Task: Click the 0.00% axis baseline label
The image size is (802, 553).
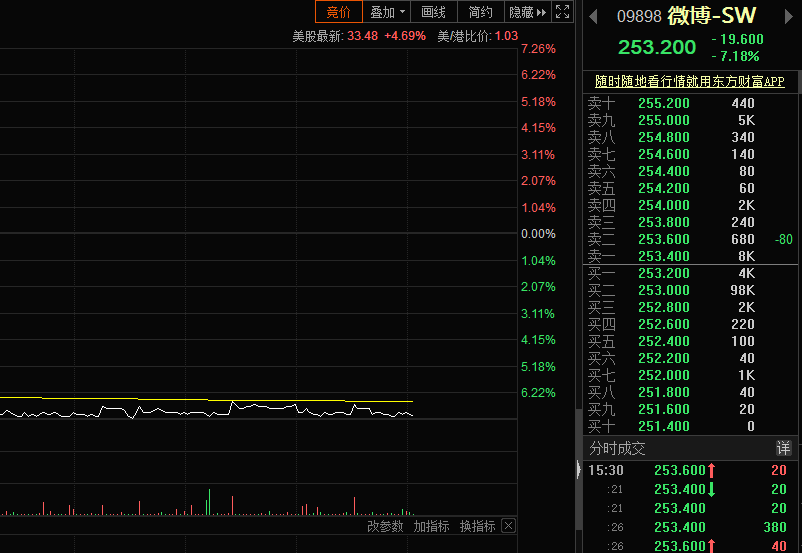Action: tap(538, 234)
